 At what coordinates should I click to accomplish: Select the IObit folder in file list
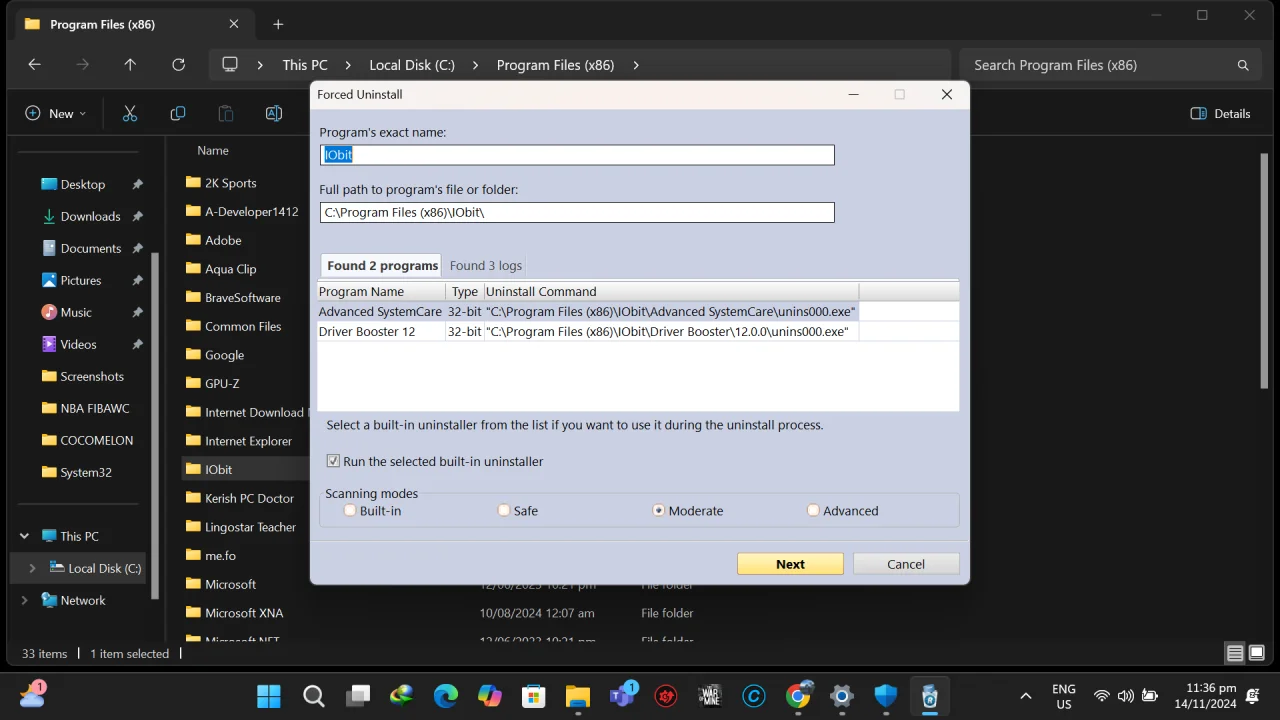pos(218,469)
